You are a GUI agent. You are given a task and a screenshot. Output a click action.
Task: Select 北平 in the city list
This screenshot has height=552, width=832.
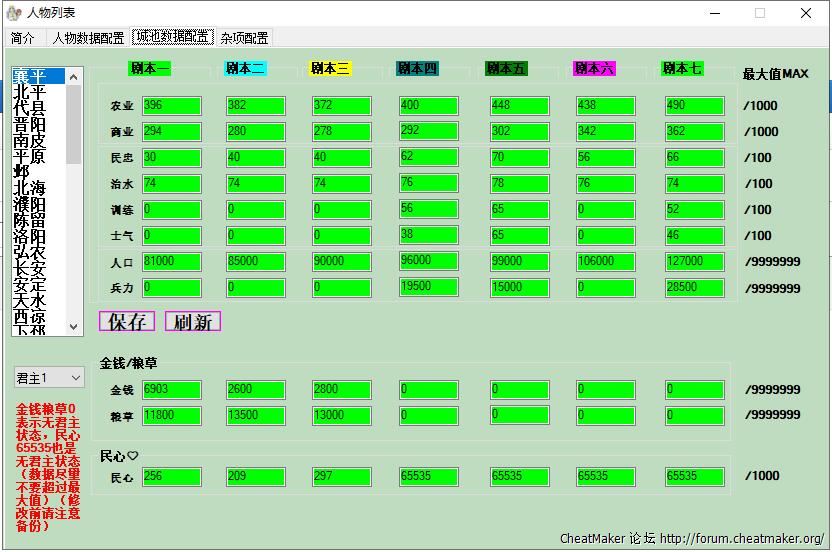[29, 92]
